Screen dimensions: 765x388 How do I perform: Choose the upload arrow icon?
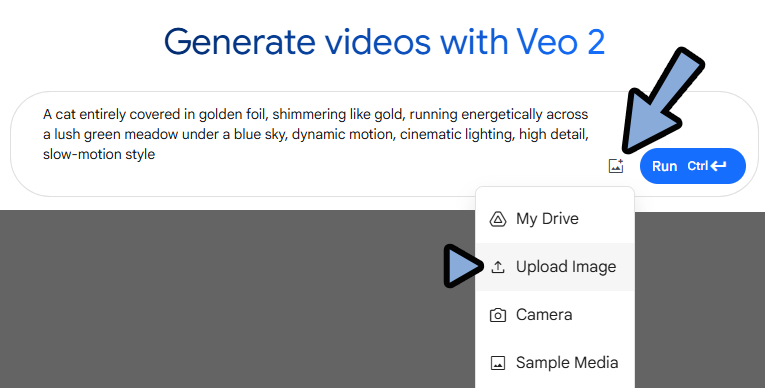click(497, 267)
